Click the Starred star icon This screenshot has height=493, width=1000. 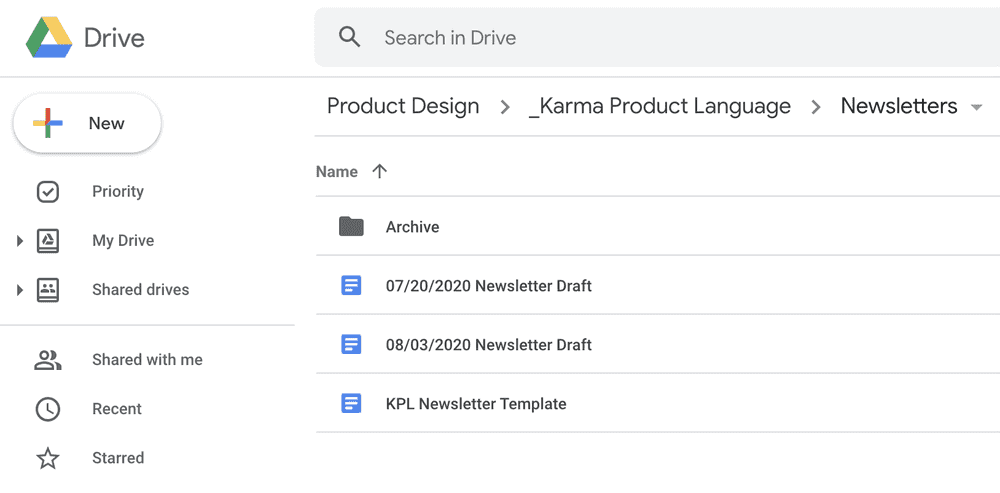click(x=48, y=458)
